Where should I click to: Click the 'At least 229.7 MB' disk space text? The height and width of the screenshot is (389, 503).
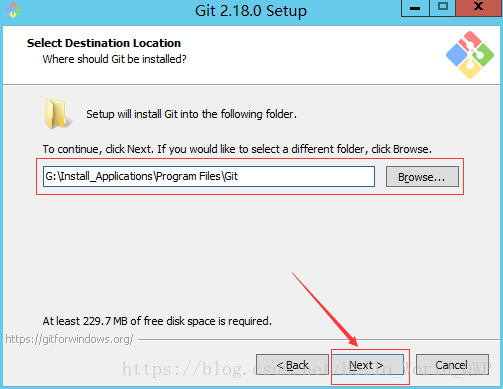(x=157, y=321)
